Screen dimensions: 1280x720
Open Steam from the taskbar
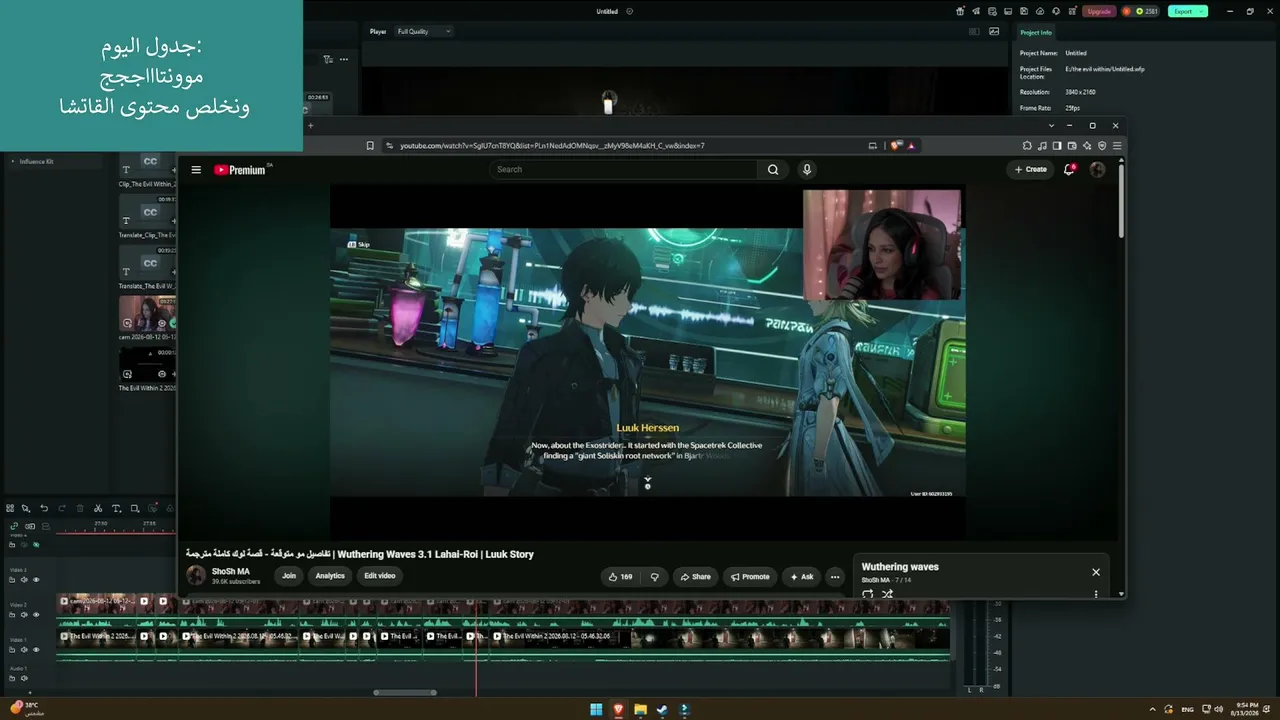coord(662,710)
